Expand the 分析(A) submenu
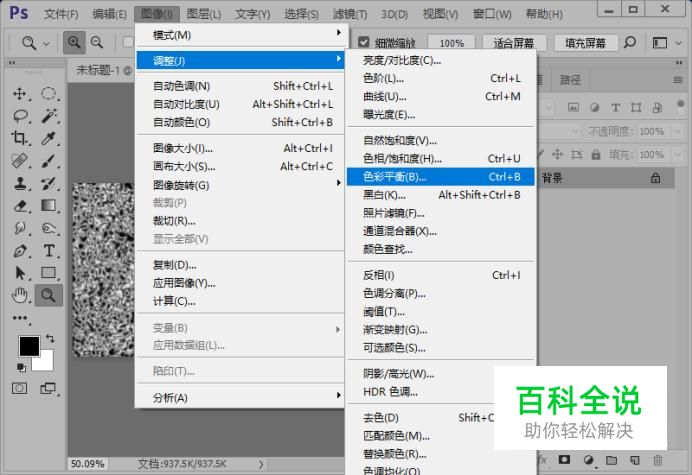Image resolution: width=692 pixels, height=475 pixels. coord(241,398)
